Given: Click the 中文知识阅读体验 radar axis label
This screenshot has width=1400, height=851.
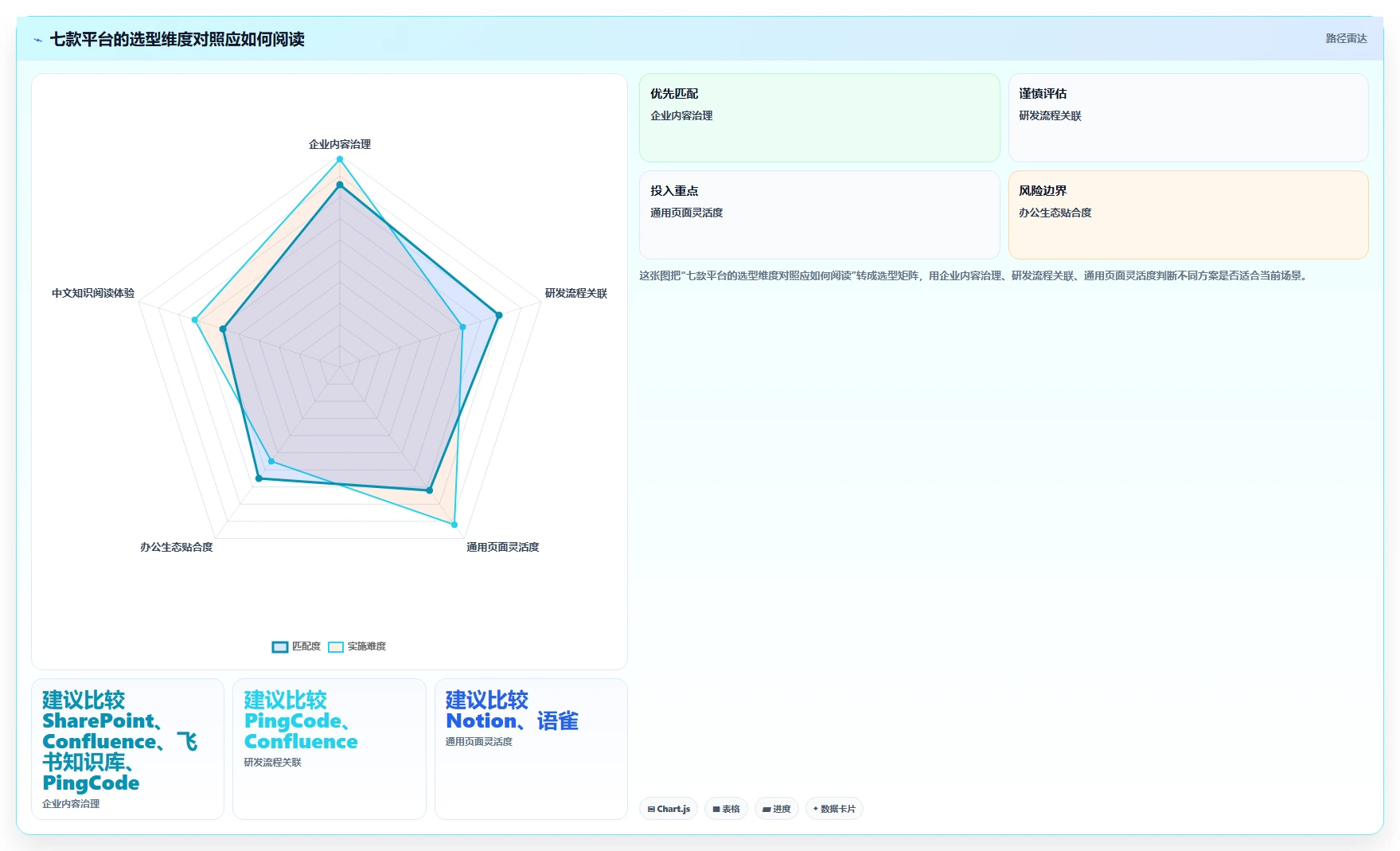Looking at the screenshot, I should tap(93, 293).
